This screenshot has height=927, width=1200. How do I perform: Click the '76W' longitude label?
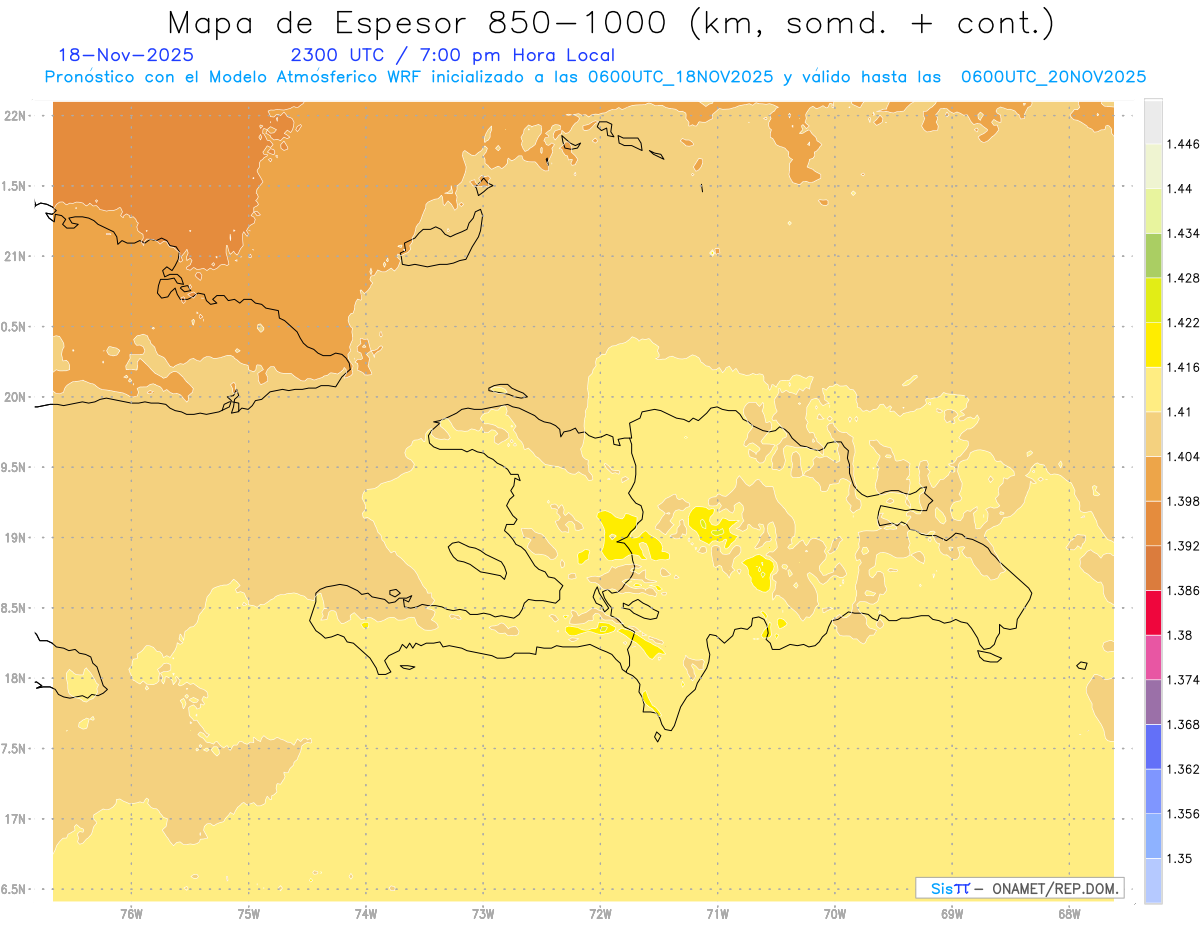[131, 914]
